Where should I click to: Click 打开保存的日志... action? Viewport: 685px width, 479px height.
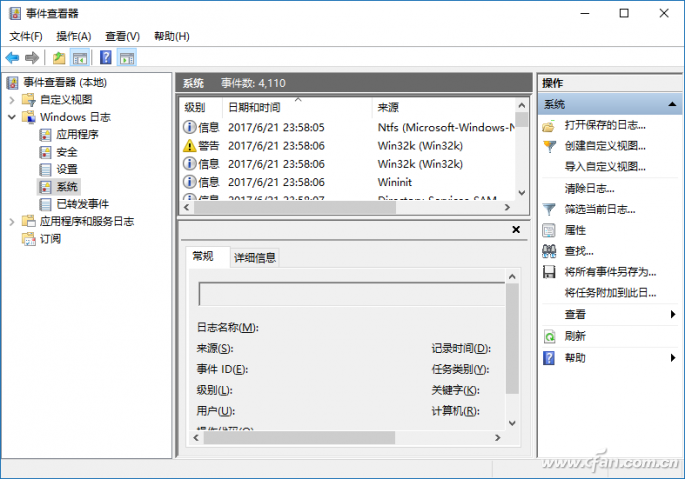pos(604,125)
